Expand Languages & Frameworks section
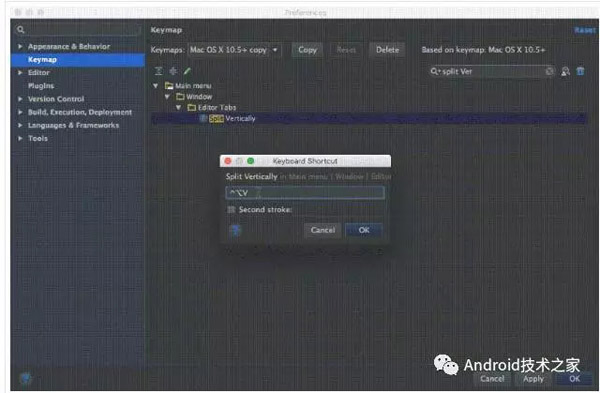600x393 pixels. [x=20, y=125]
